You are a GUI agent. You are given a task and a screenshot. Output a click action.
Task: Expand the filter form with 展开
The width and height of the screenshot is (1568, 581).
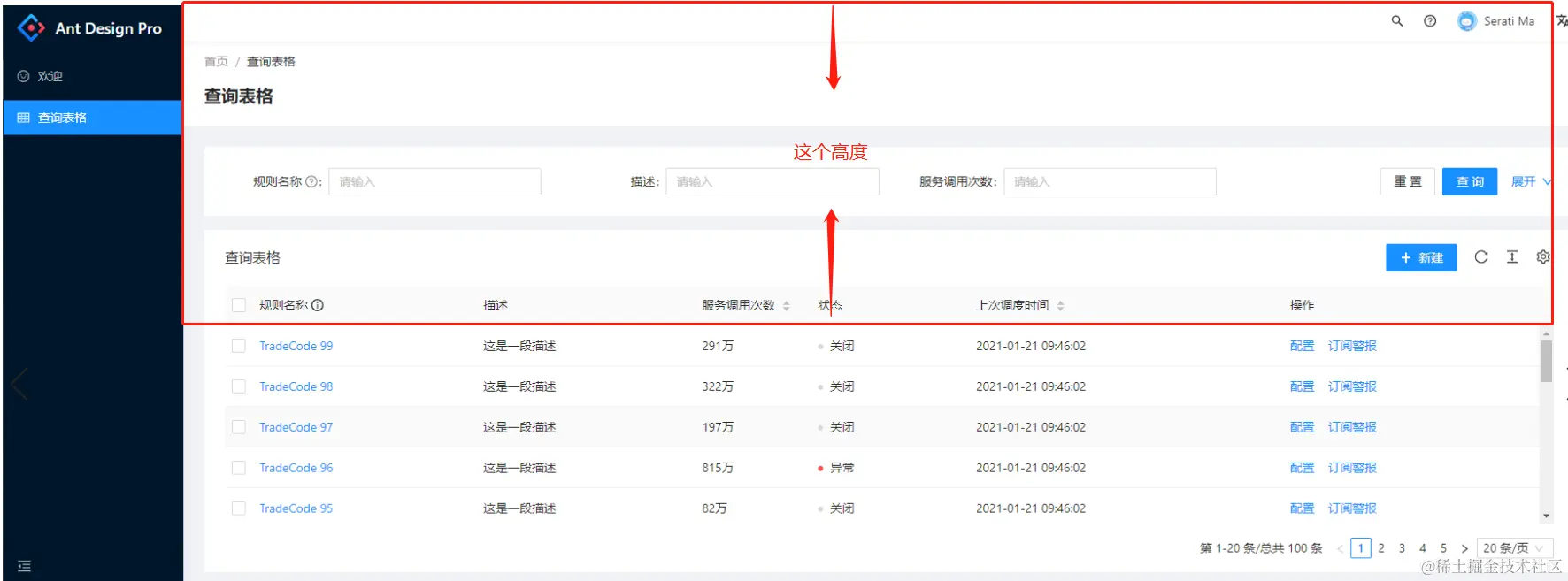click(1531, 182)
